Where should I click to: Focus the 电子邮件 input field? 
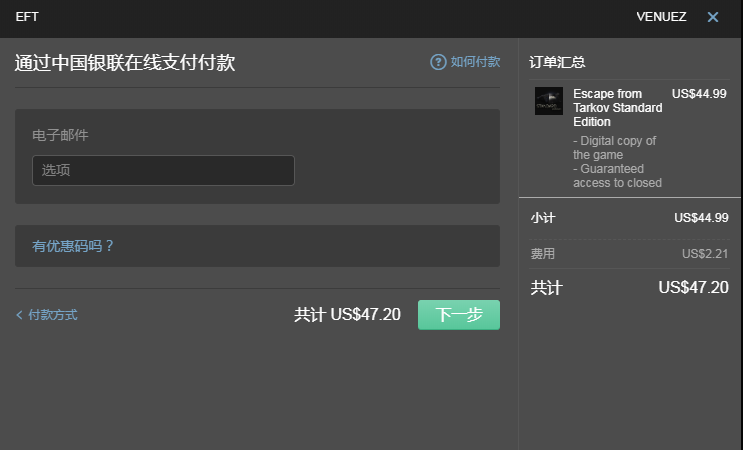pos(163,171)
